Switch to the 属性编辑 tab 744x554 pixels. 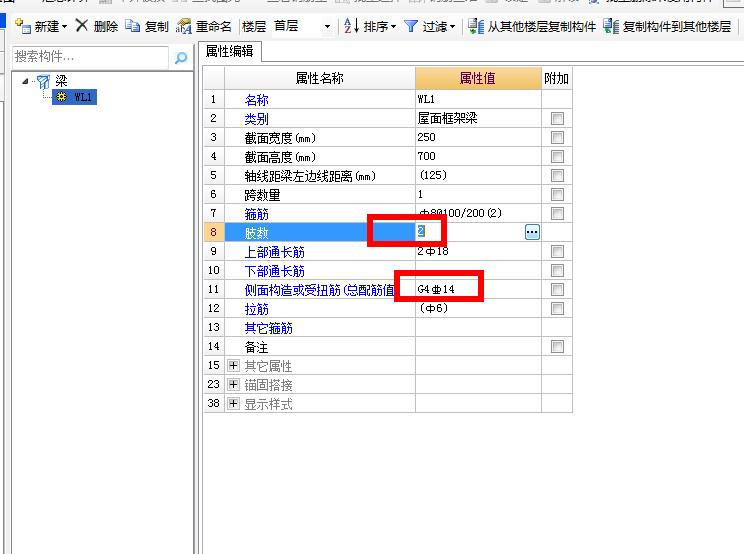point(230,51)
